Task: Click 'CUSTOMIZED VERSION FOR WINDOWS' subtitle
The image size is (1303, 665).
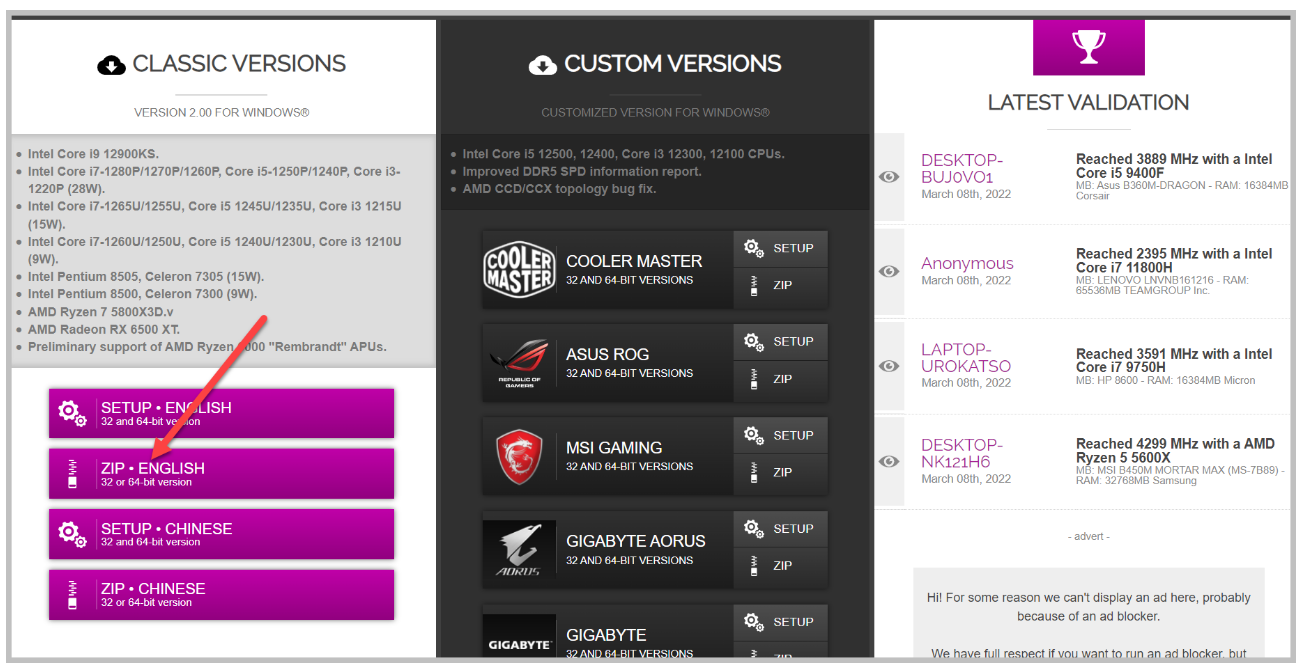Action: [655, 113]
